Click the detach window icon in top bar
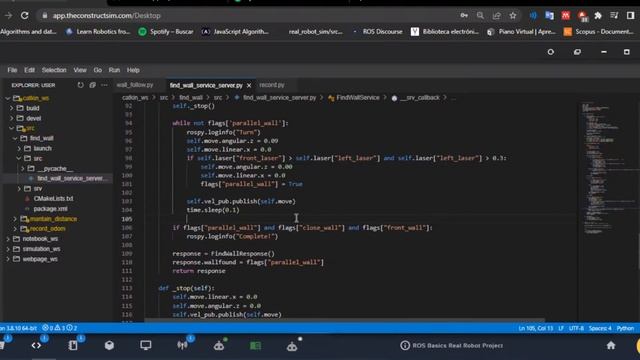The height and width of the screenshot is (360, 640). point(577,52)
